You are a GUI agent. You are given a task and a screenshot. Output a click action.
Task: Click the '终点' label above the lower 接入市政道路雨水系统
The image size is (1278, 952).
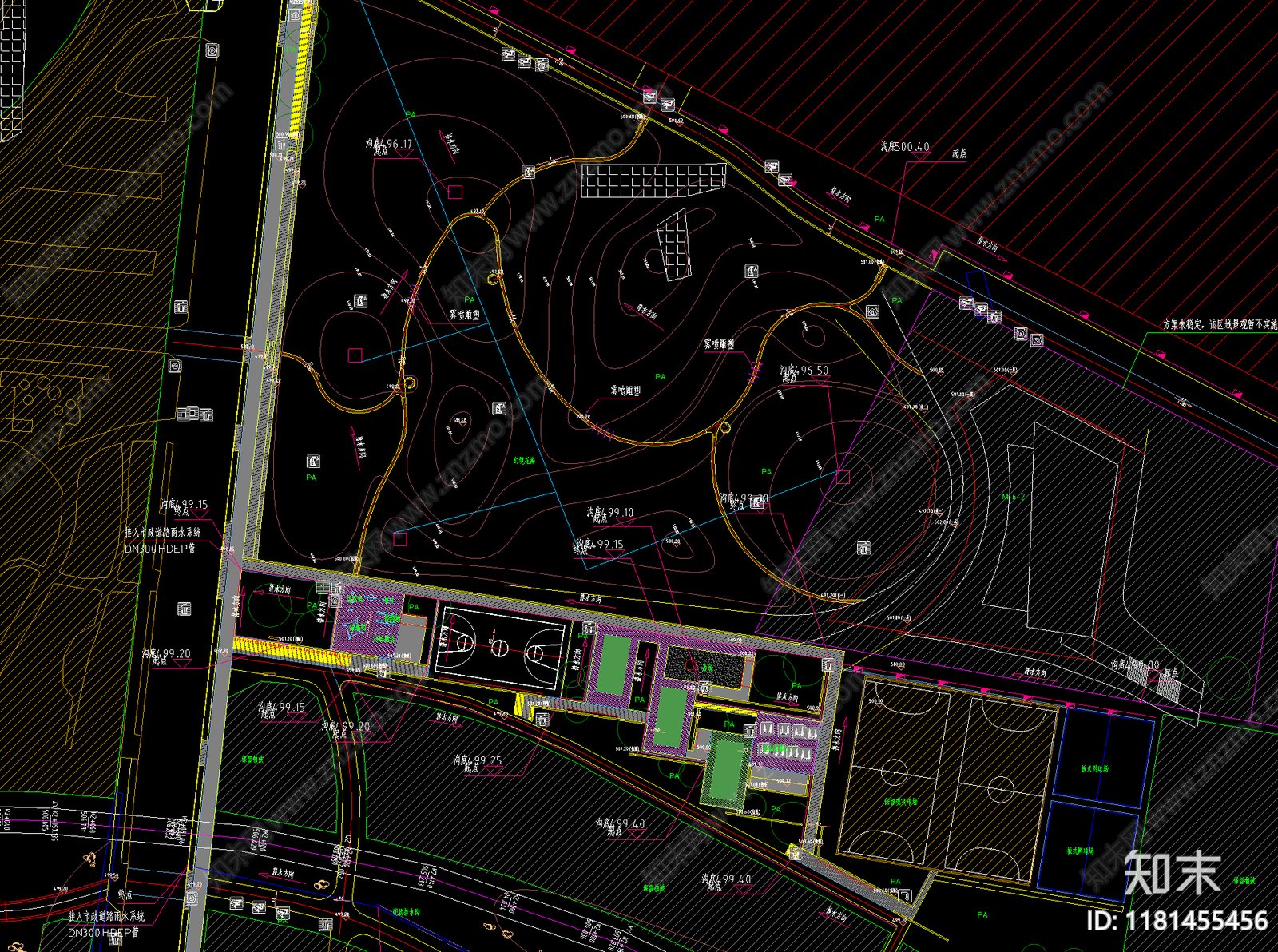point(125,895)
